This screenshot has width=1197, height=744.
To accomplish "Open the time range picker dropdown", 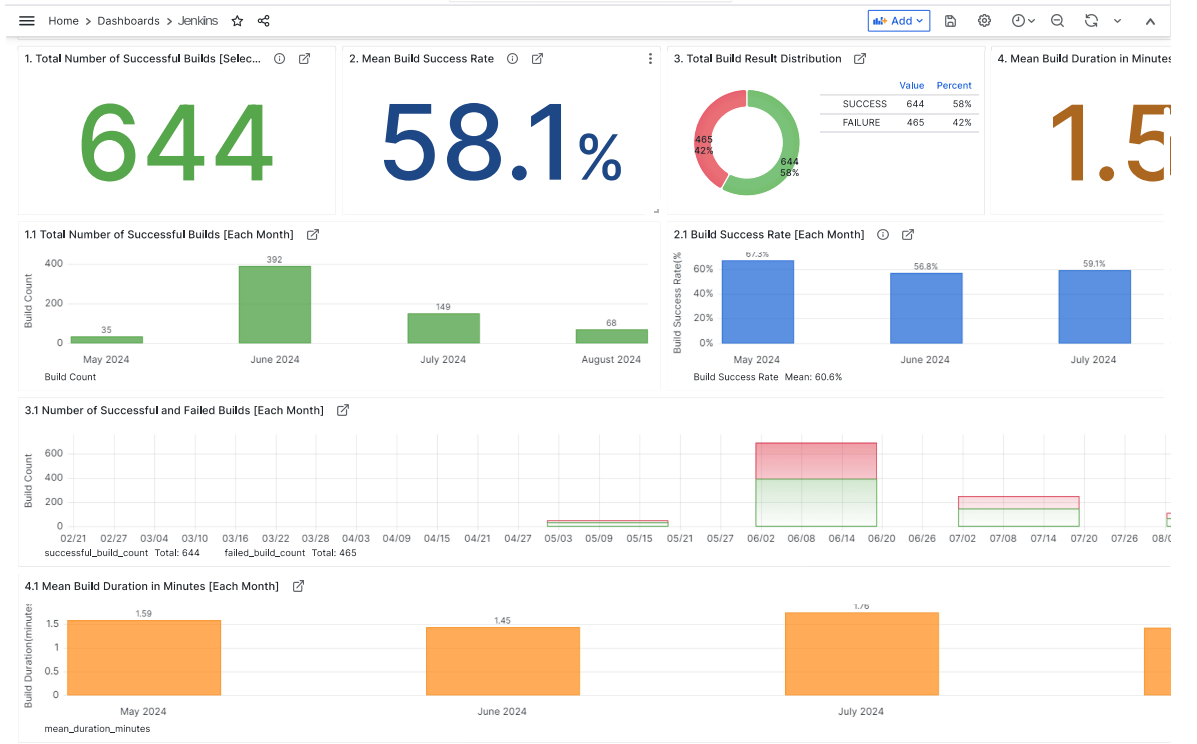I will pyautogui.click(x=1023, y=21).
